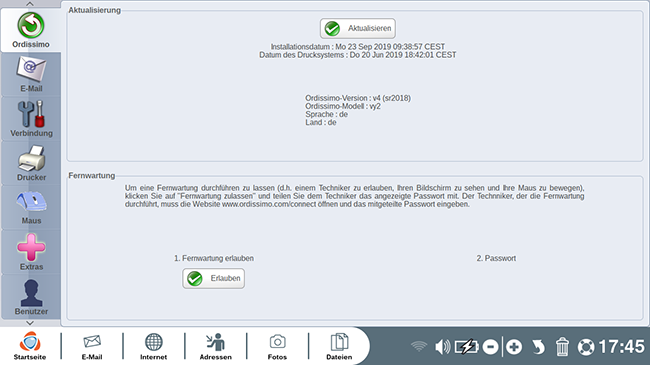Select the Verbindung tools icon
The height and width of the screenshot is (365, 650).
pos(31,119)
